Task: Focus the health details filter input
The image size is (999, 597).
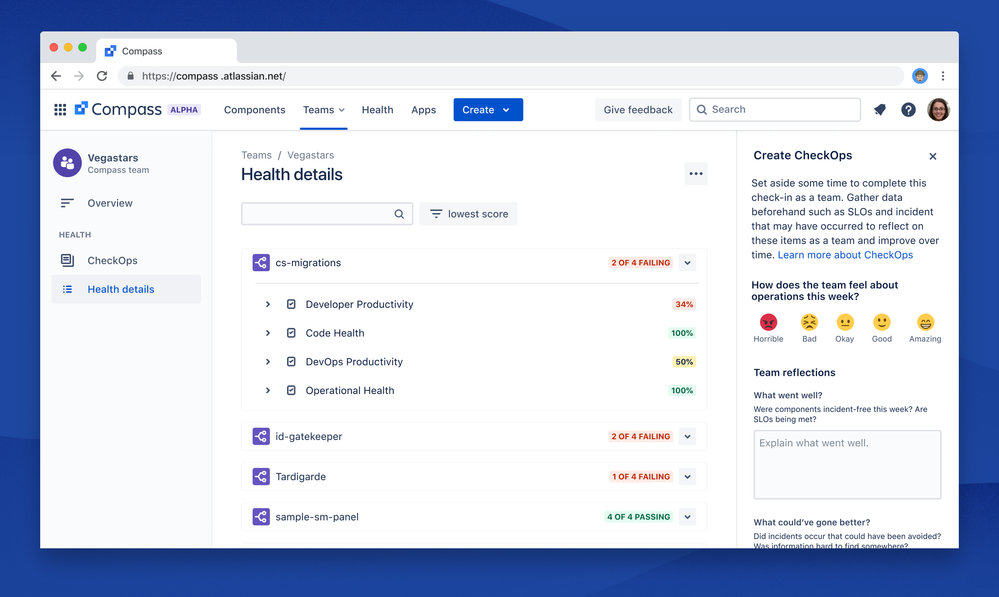Action: 327,214
